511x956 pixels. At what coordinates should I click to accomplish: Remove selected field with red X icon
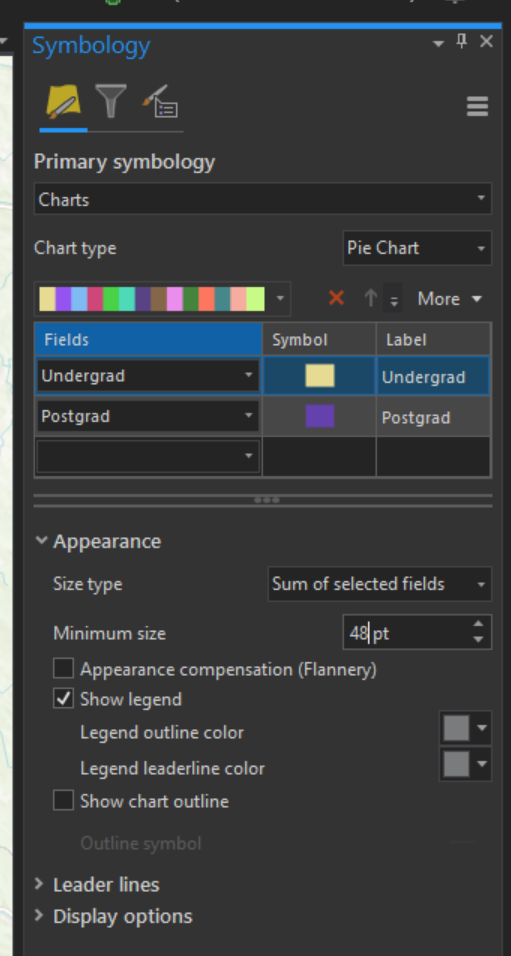pyautogui.click(x=336, y=298)
